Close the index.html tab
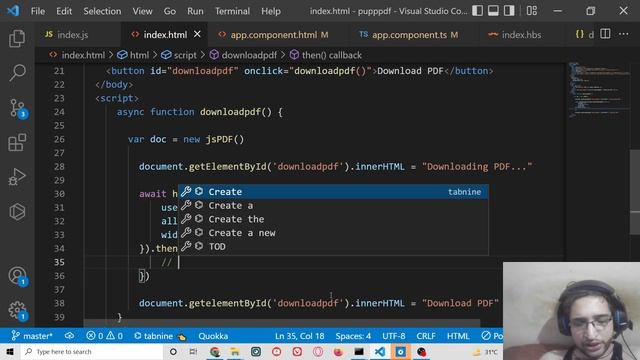The height and width of the screenshot is (360, 640). [x=197, y=34]
